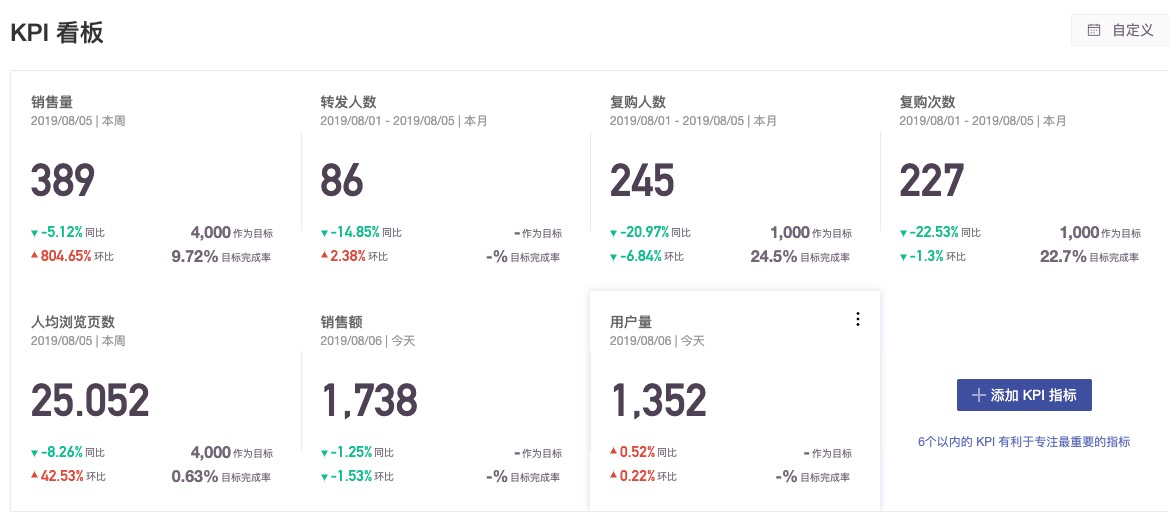
Task: Click the 227 value under 复购次数
Action: coord(931,181)
